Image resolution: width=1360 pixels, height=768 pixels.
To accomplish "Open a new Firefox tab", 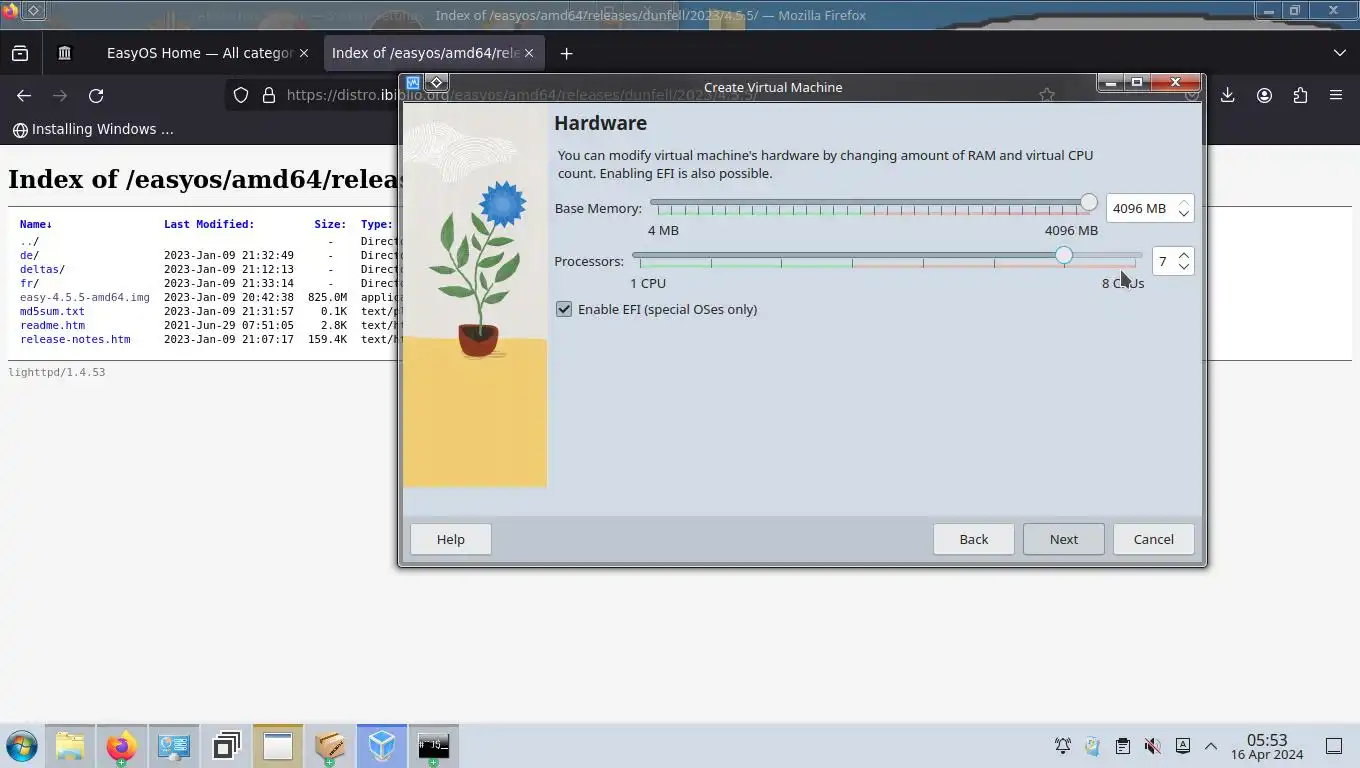I will pyautogui.click(x=566, y=53).
